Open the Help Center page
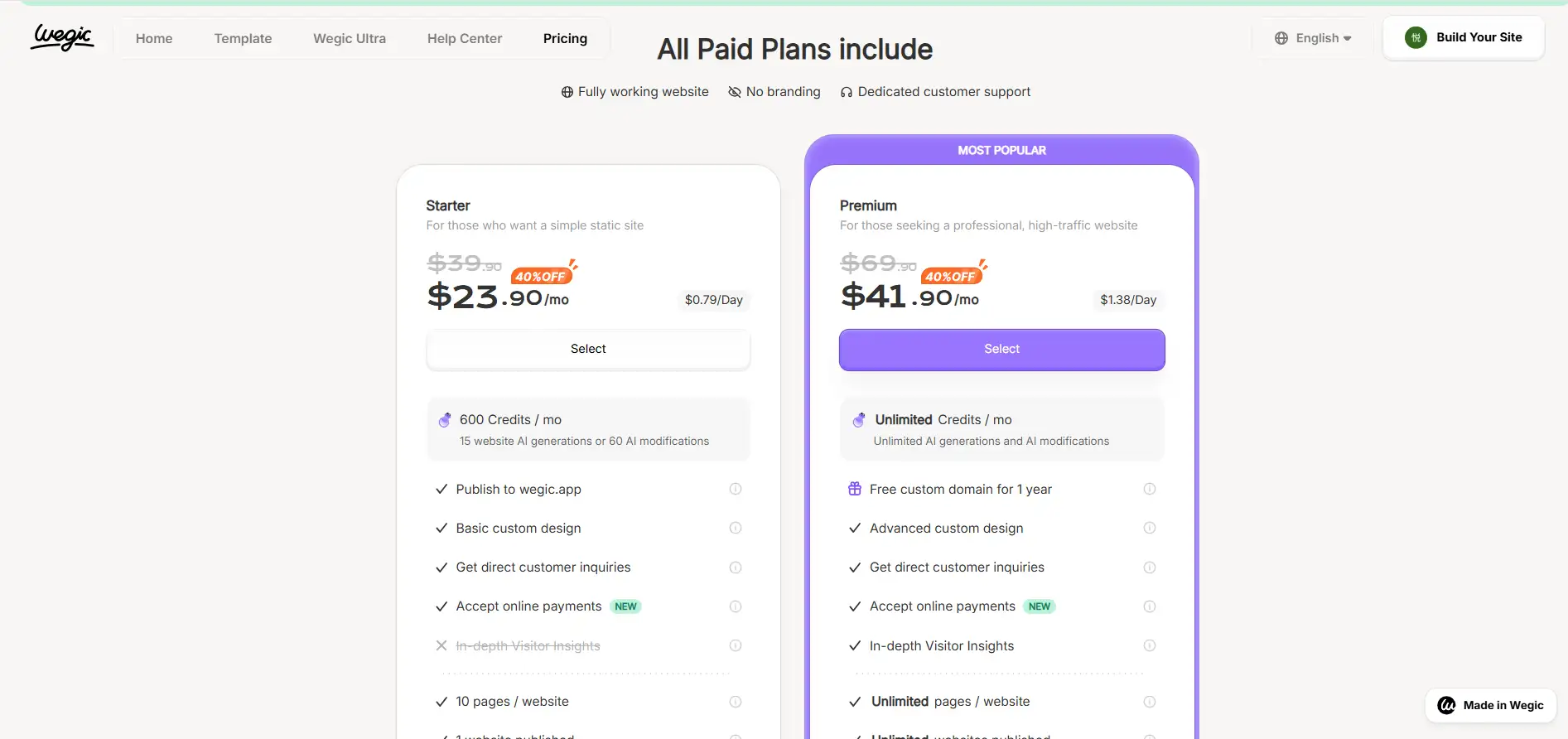 (465, 38)
